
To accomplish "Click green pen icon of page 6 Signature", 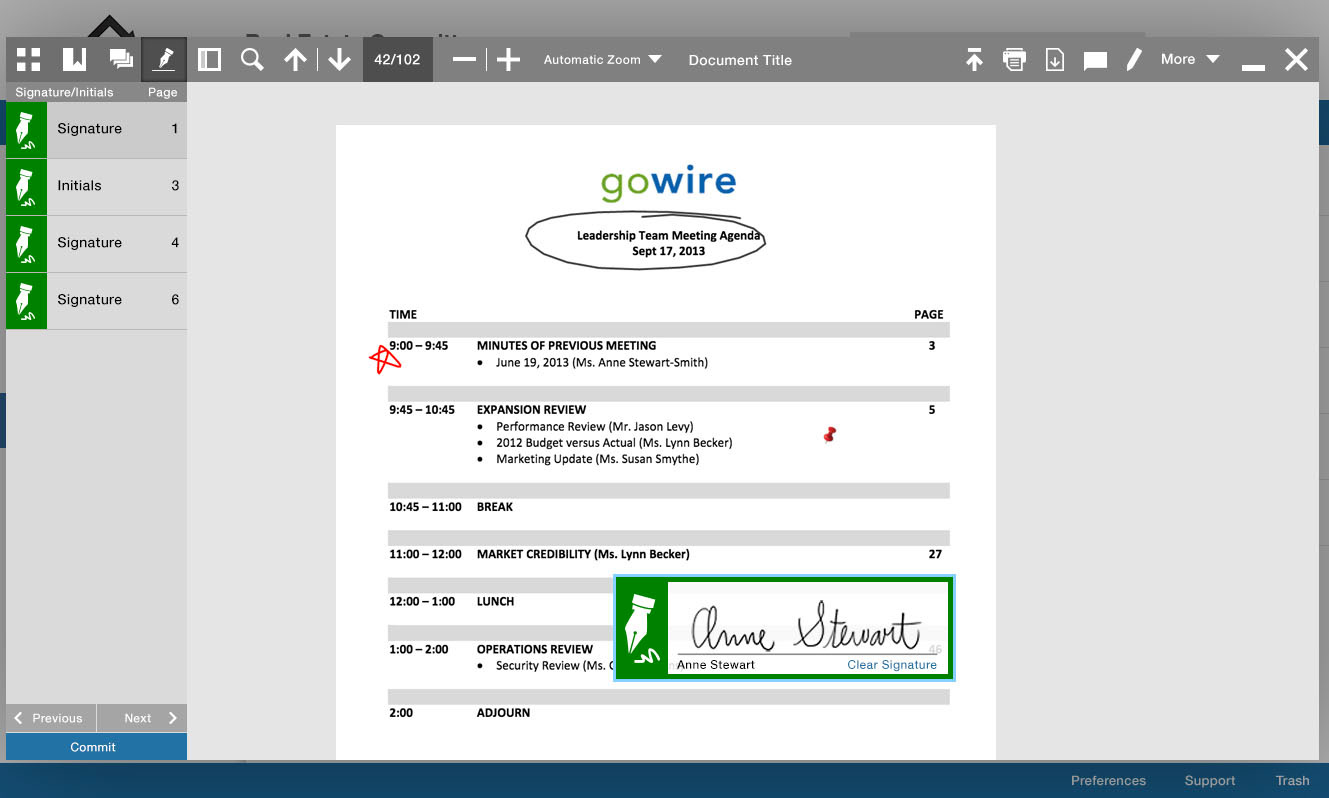I will [x=26, y=300].
